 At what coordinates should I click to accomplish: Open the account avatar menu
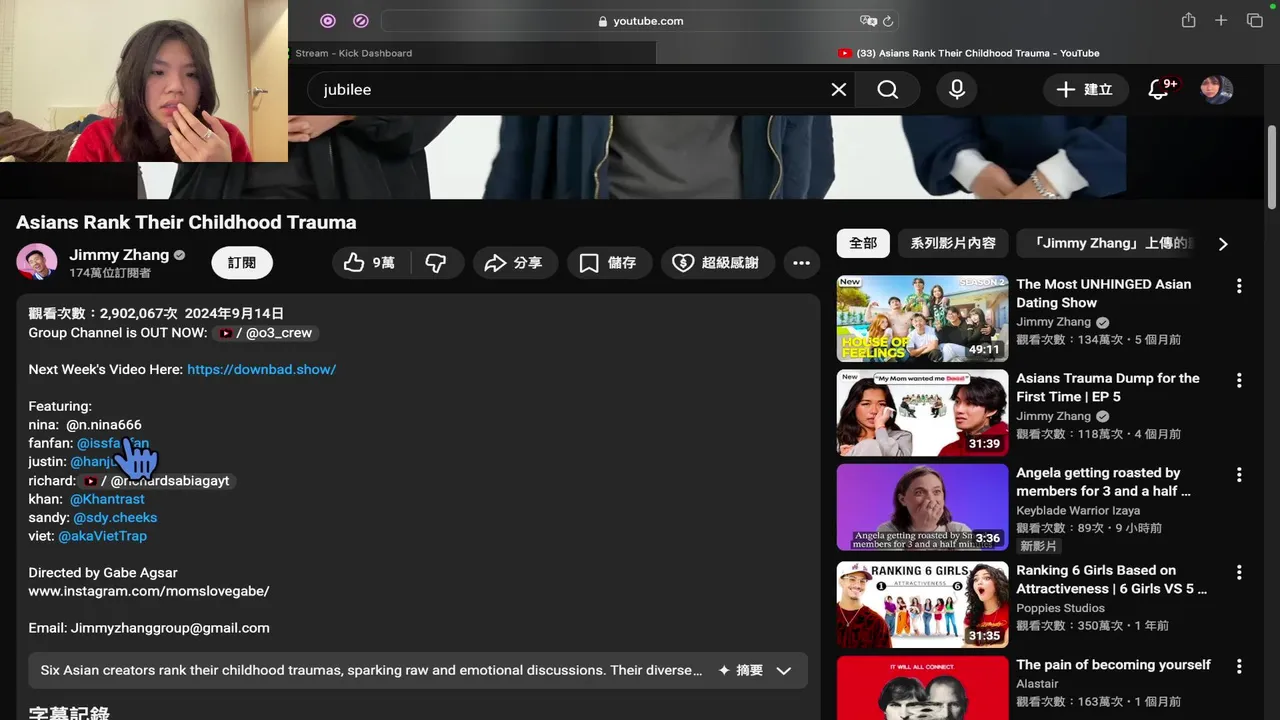point(1217,90)
